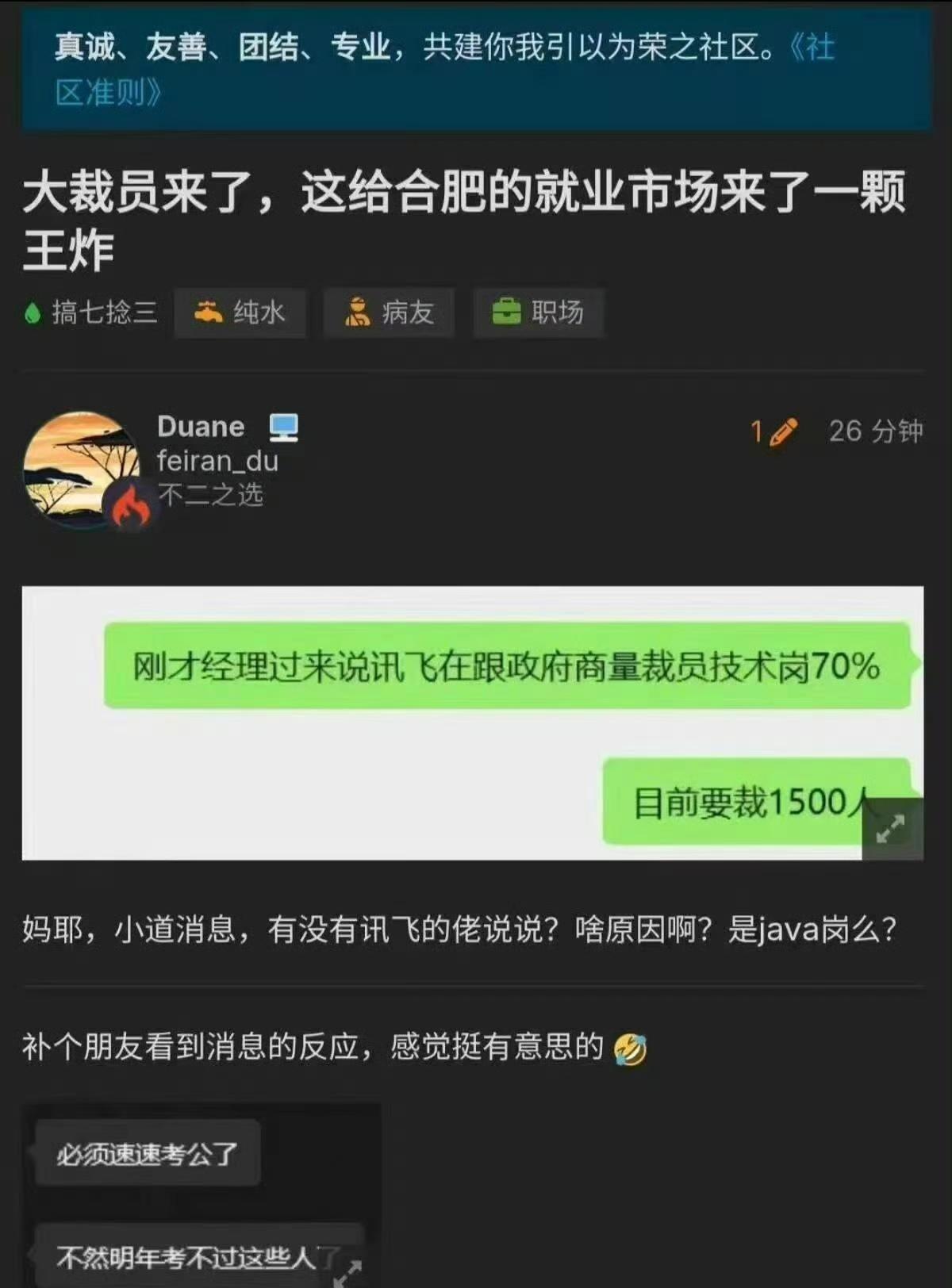Viewport: 952px width, 1288px height.
Task: Select the 职场 tag
Action: (539, 312)
